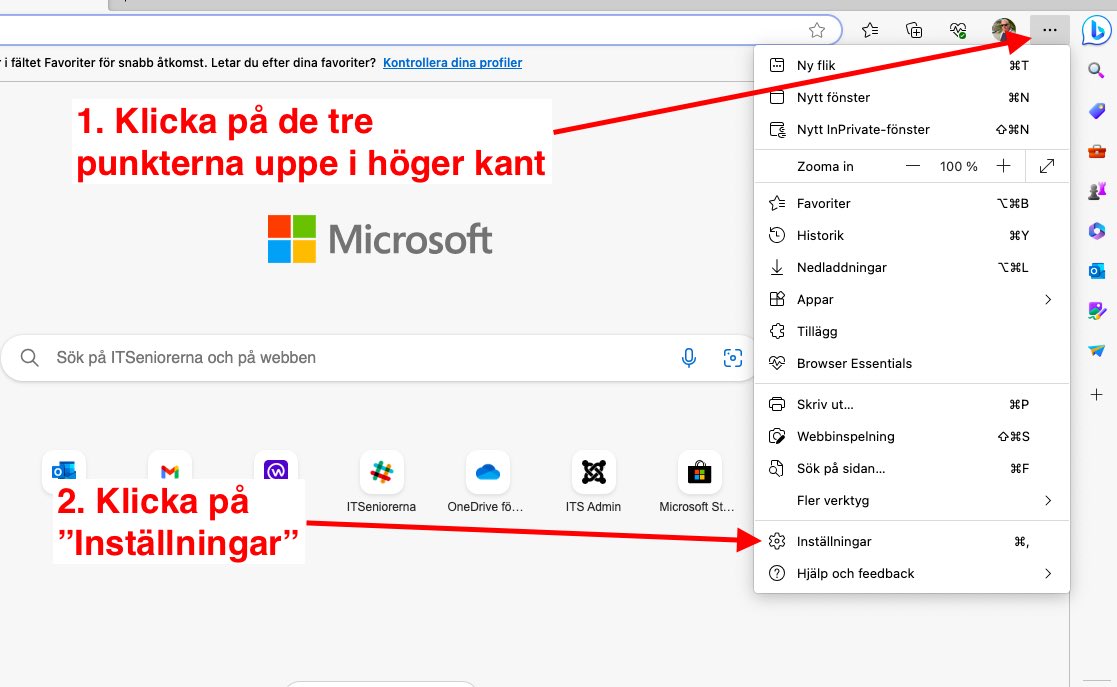Open the sidebar tools briefcase icon

(1096, 151)
